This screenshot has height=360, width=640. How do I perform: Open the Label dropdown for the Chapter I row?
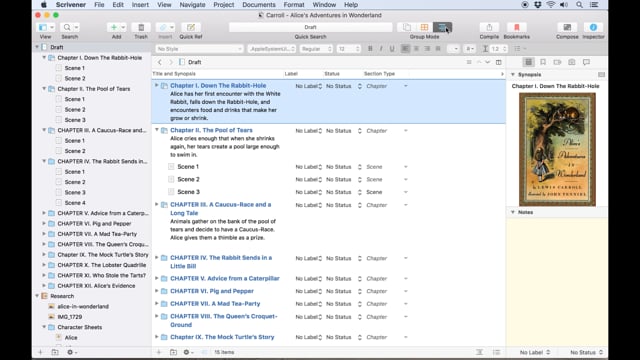click(x=309, y=86)
